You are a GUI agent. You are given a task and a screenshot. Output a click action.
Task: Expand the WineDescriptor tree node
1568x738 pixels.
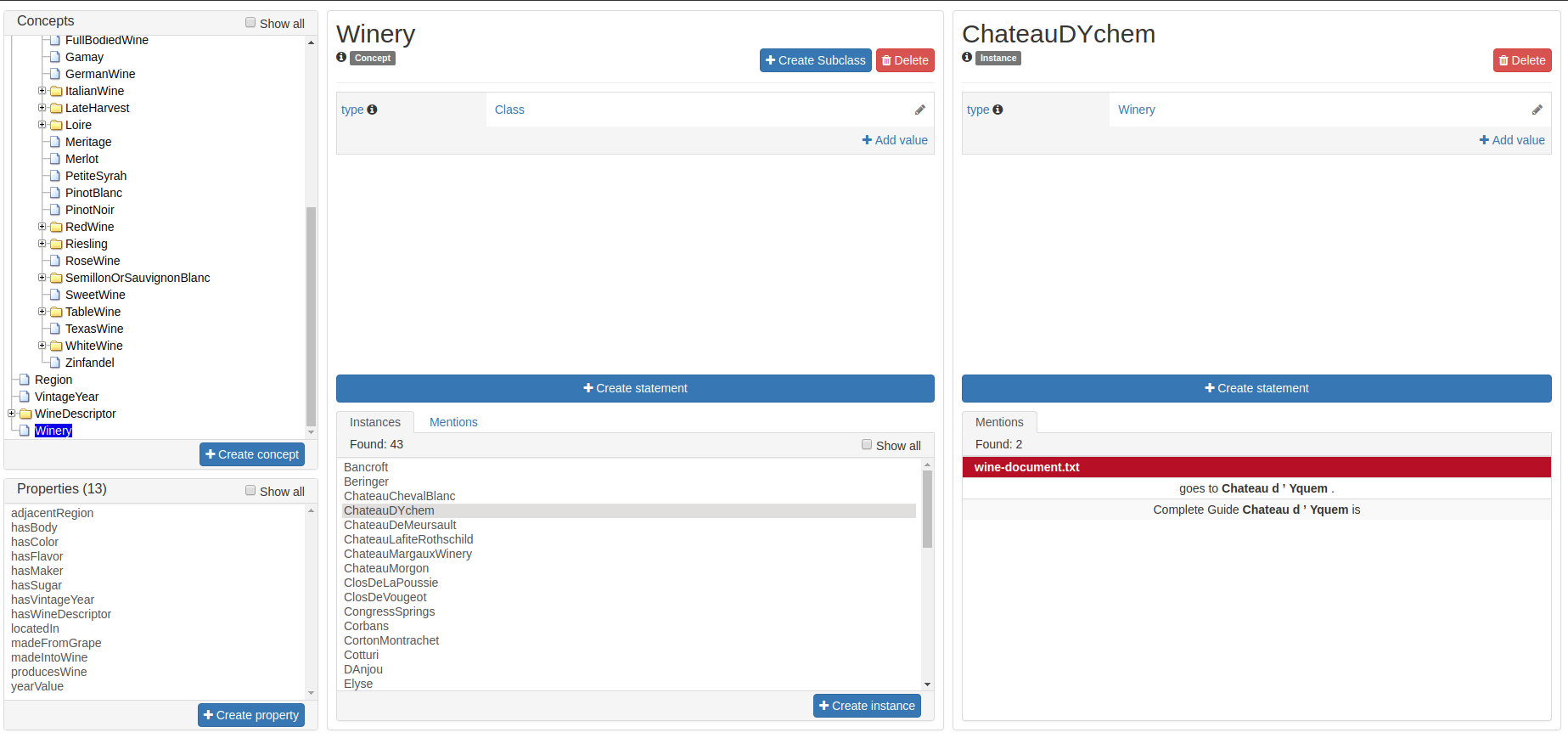click(x=12, y=414)
